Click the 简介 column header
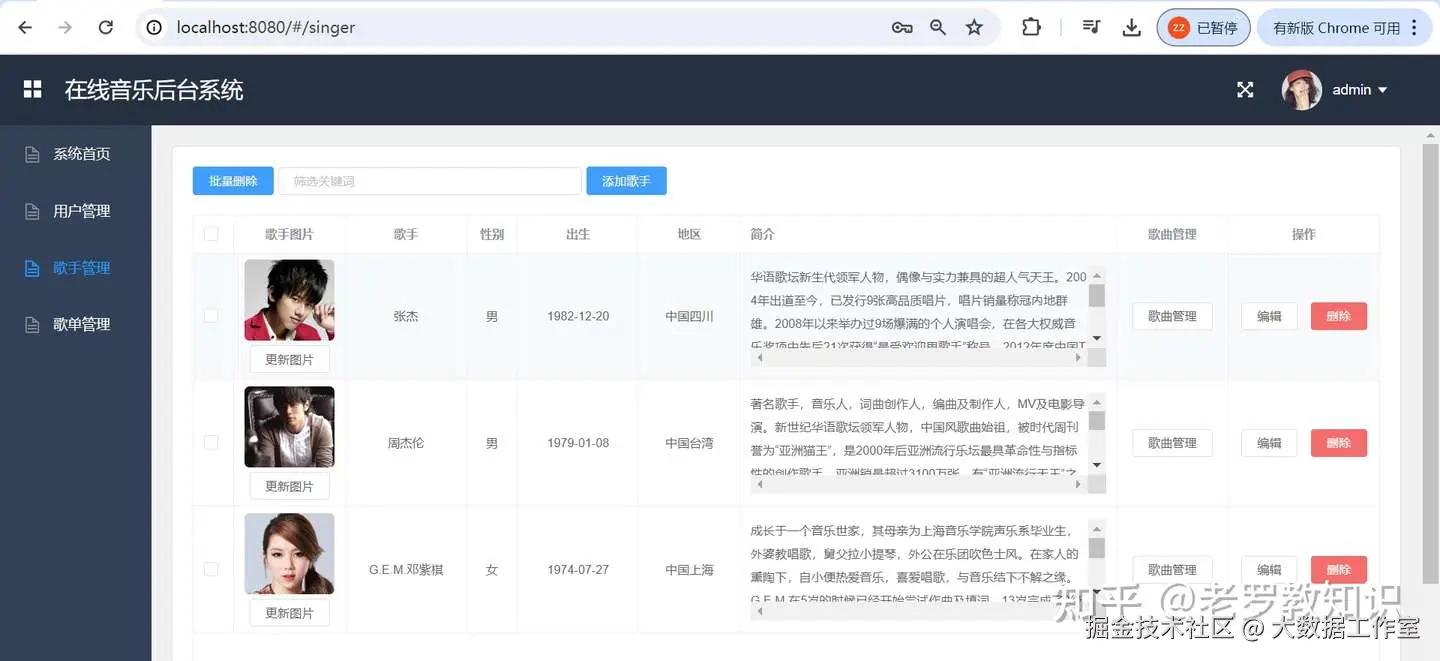This screenshot has width=1440, height=661. tap(762, 234)
